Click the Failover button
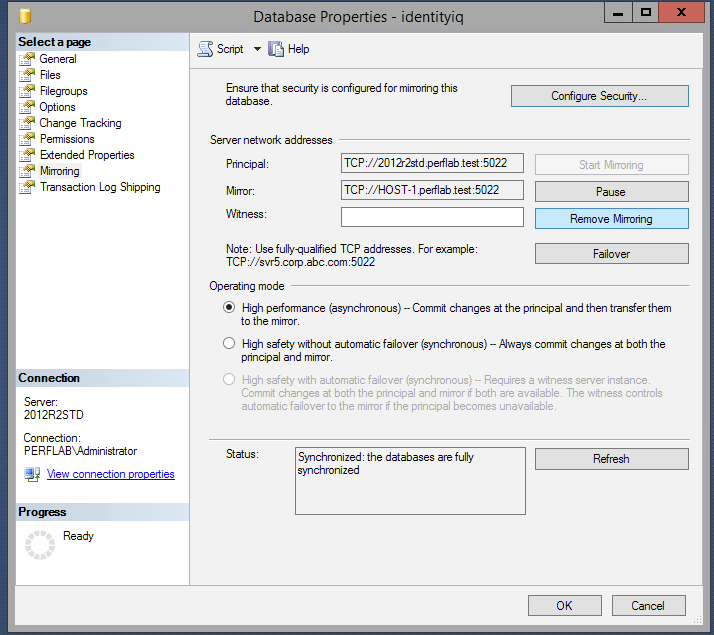Viewport: 714px width, 635px height. 611,254
